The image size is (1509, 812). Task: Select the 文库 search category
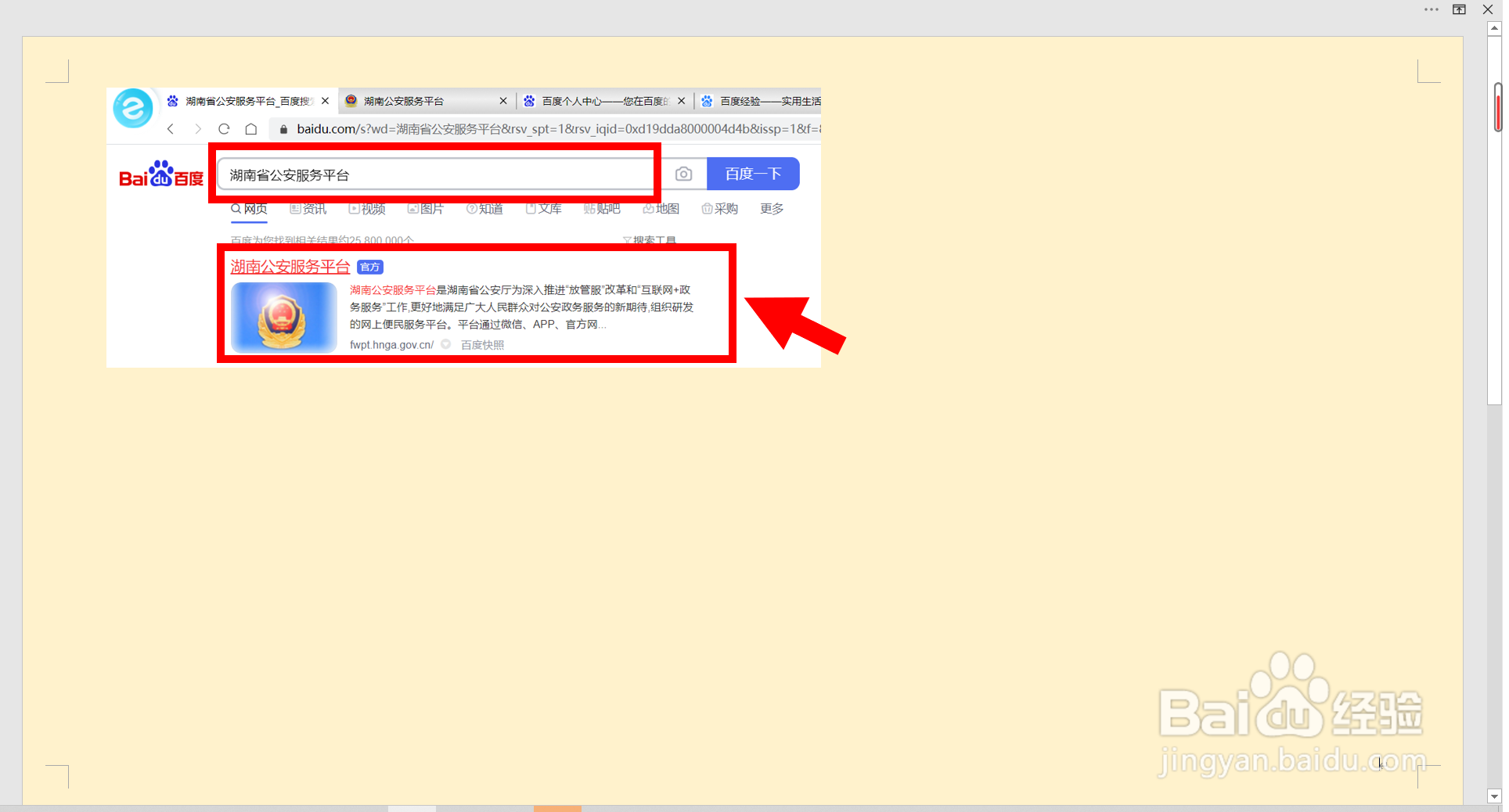click(x=544, y=209)
